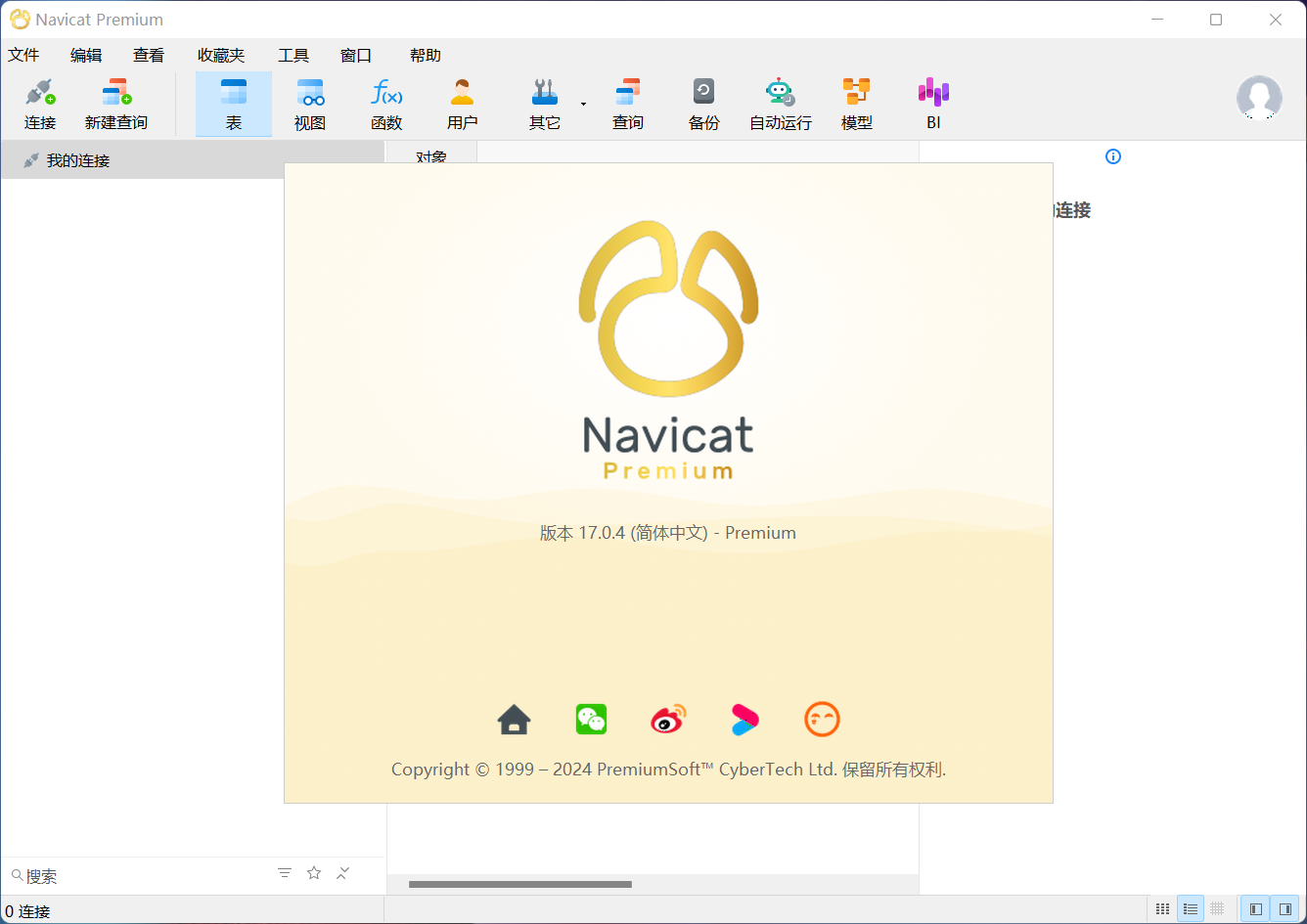Image resolution: width=1307 pixels, height=924 pixels.
Task: Click the Function (函数) toolbar icon
Action: coord(386,105)
